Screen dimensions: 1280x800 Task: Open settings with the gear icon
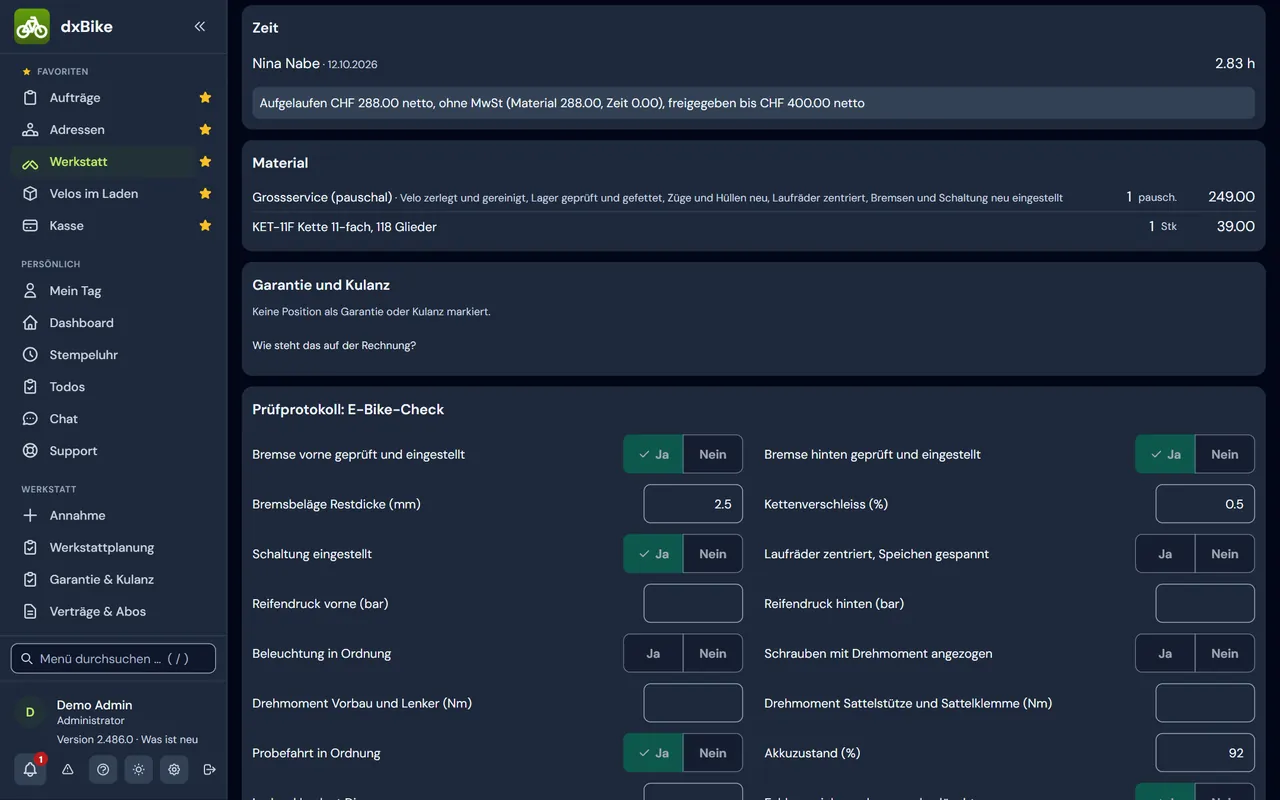click(x=174, y=769)
